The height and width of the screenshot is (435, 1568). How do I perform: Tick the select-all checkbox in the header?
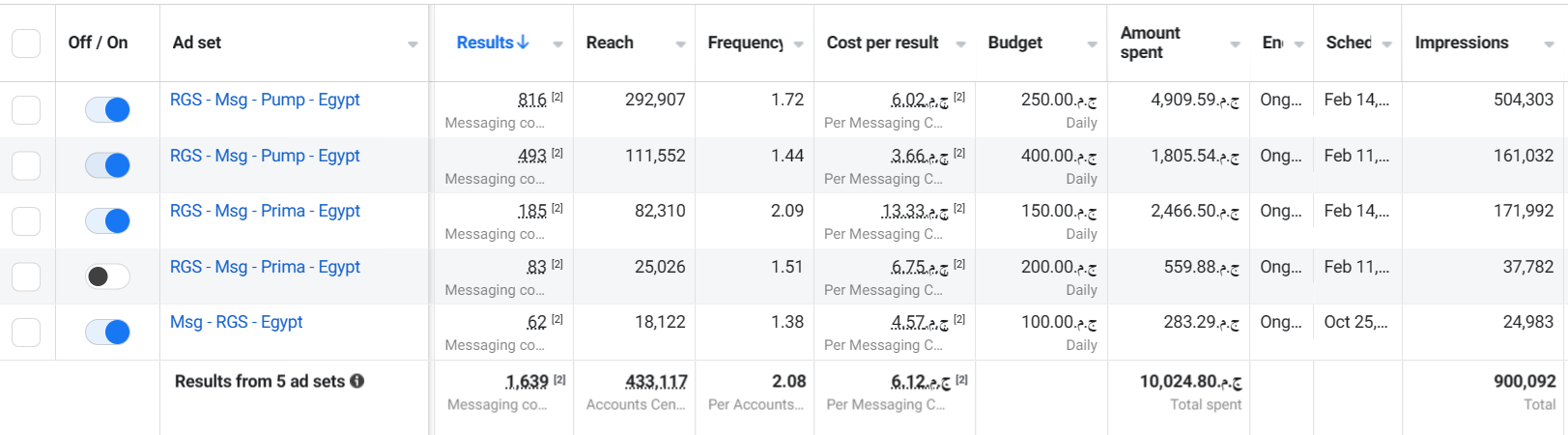[26, 43]
